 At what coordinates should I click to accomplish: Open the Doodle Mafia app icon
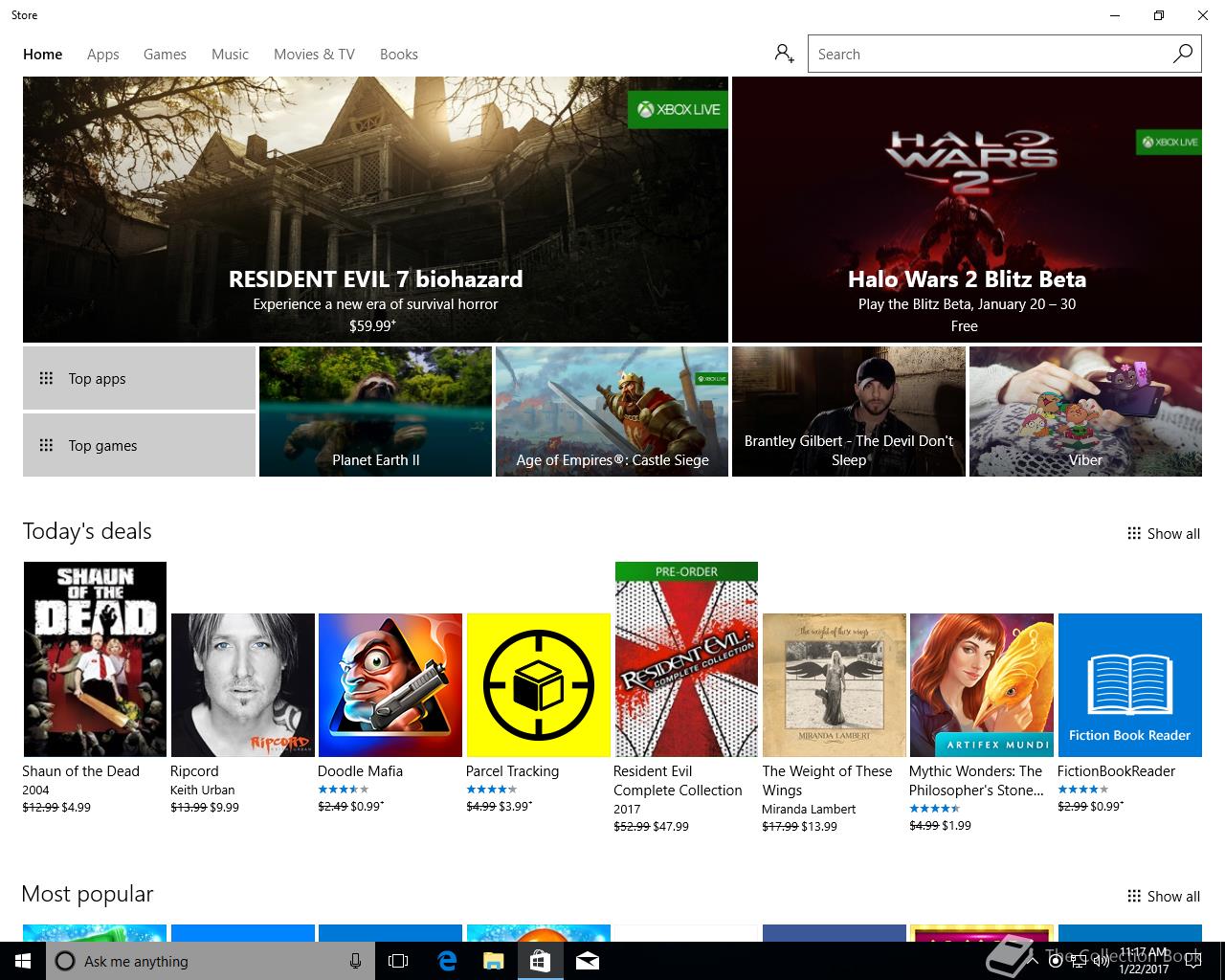pos(390,685)
